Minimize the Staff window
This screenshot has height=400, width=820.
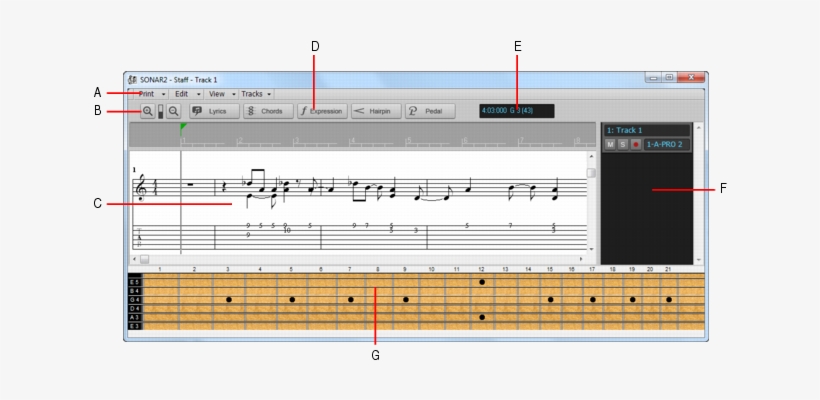pyautogui.click(x=653, y=77)
